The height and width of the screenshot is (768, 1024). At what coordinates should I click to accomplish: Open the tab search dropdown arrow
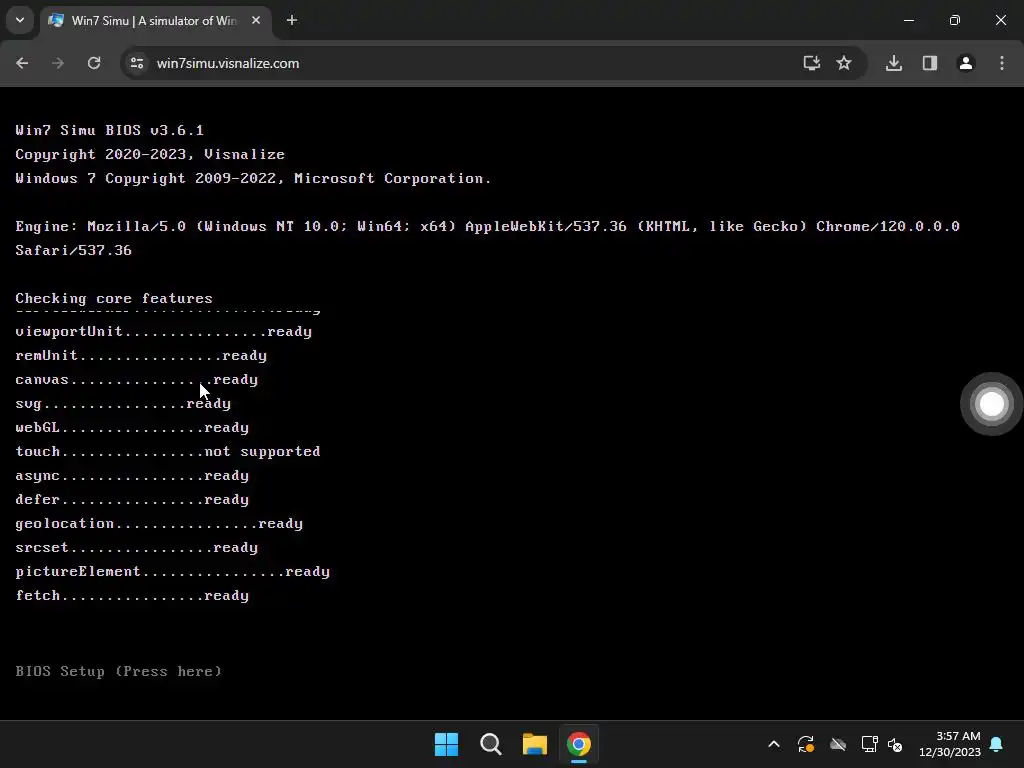pyautogui.click(x=20, y=20)
